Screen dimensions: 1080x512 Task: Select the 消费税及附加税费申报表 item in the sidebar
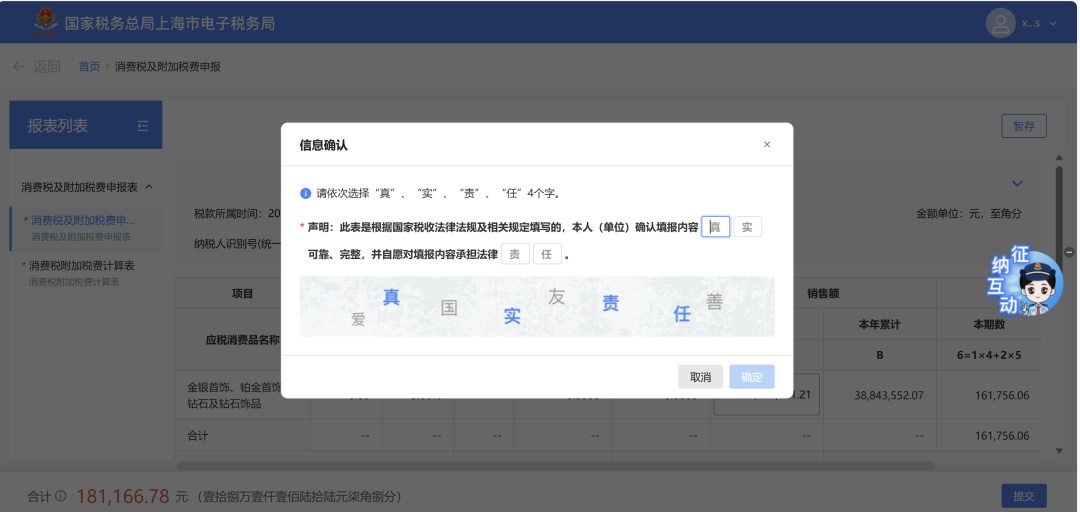click(82, 220)
